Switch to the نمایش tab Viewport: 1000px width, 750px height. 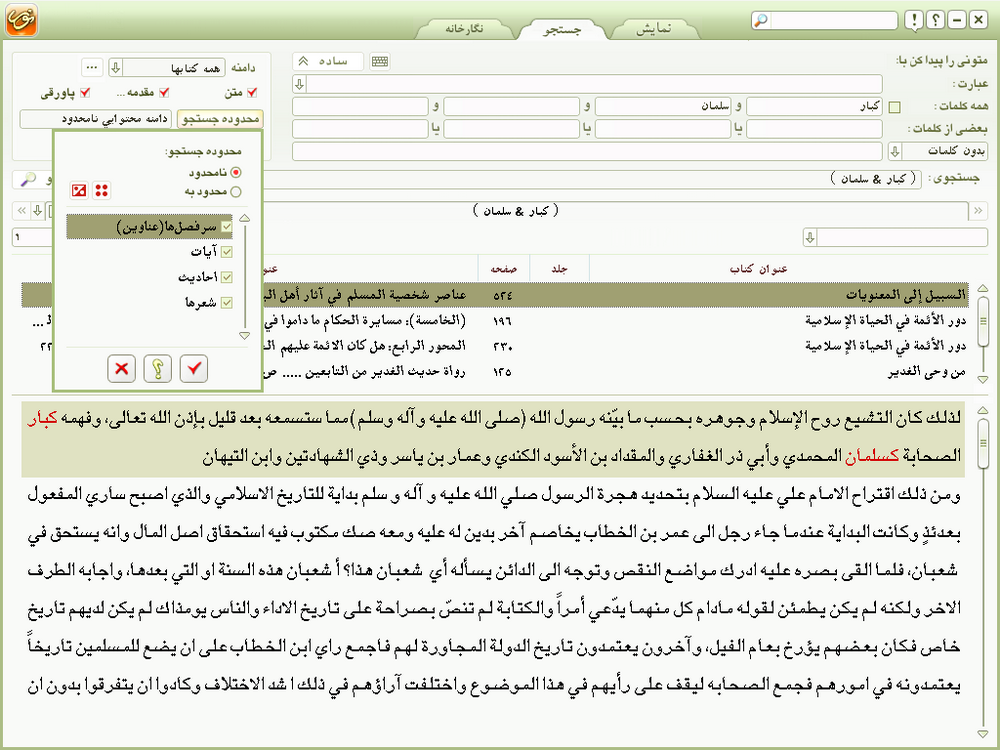(x=654, y=29)
